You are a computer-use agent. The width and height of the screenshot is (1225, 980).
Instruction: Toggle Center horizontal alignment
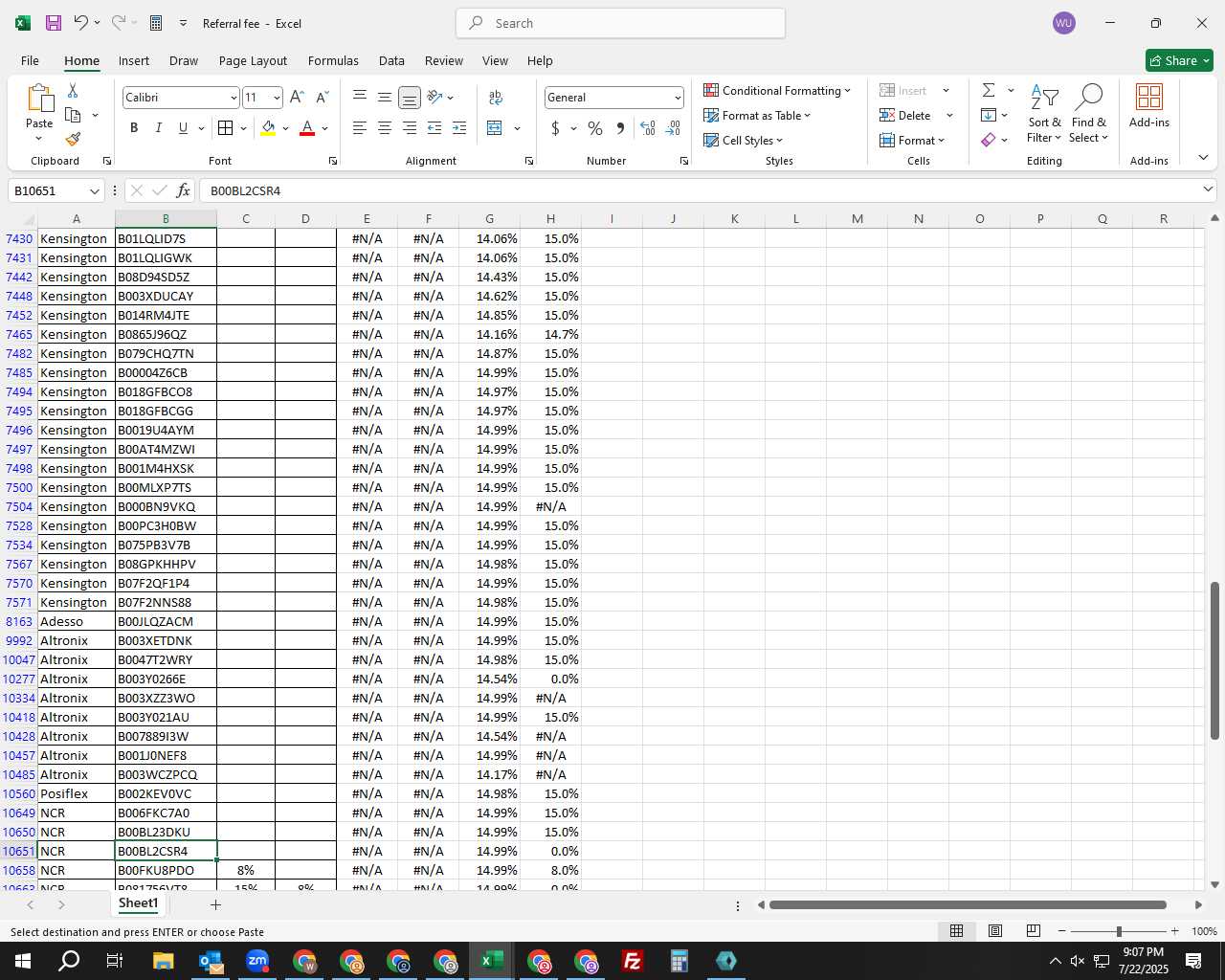coord(385,128)
